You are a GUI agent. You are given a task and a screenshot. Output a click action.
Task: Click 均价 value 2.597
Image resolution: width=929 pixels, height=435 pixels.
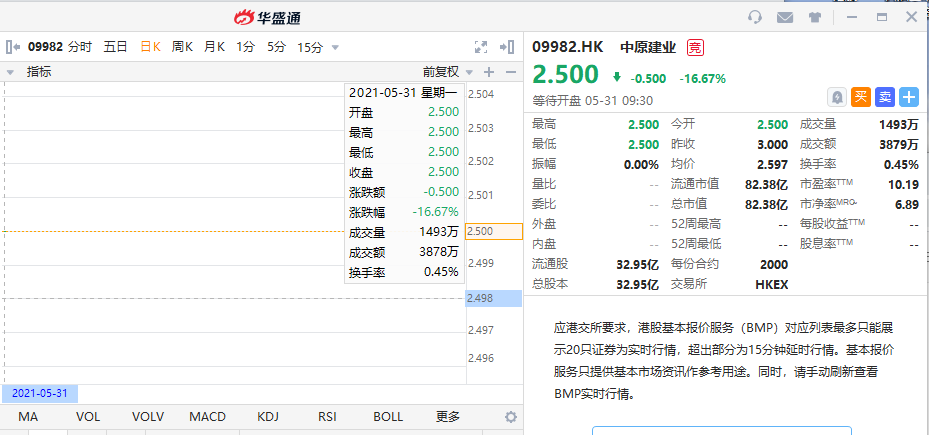[x=773, y=164]
